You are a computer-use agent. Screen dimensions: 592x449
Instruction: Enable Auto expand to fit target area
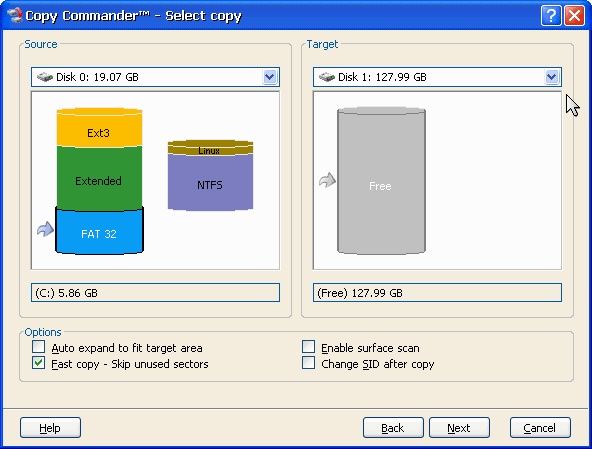click(x=39, y=347)
